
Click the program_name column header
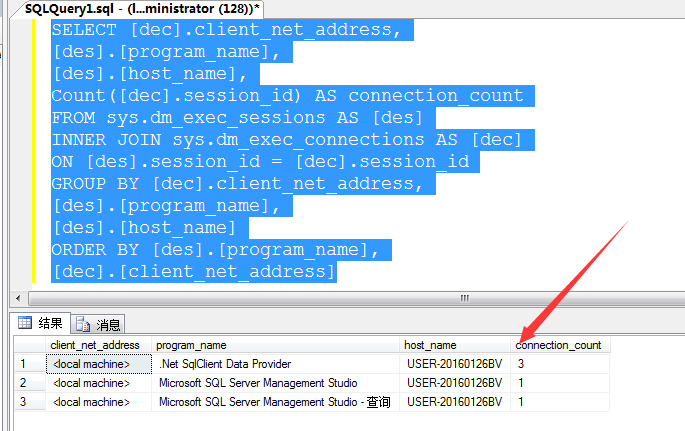click(x=275, y=345)
